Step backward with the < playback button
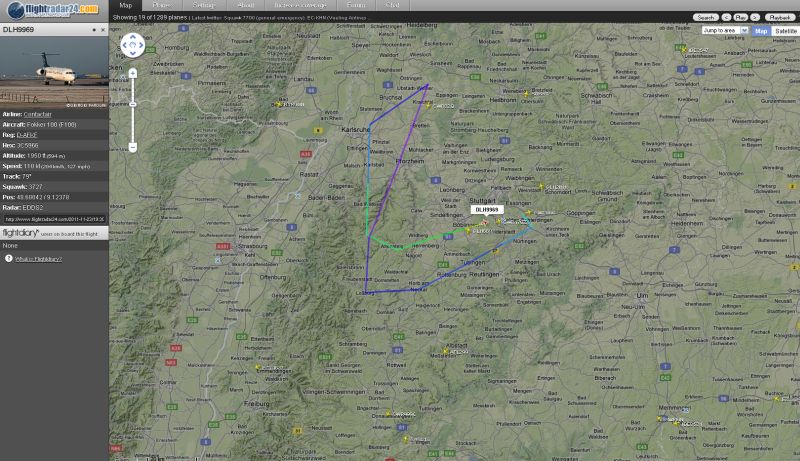800x461 pixels. [726, 17]
